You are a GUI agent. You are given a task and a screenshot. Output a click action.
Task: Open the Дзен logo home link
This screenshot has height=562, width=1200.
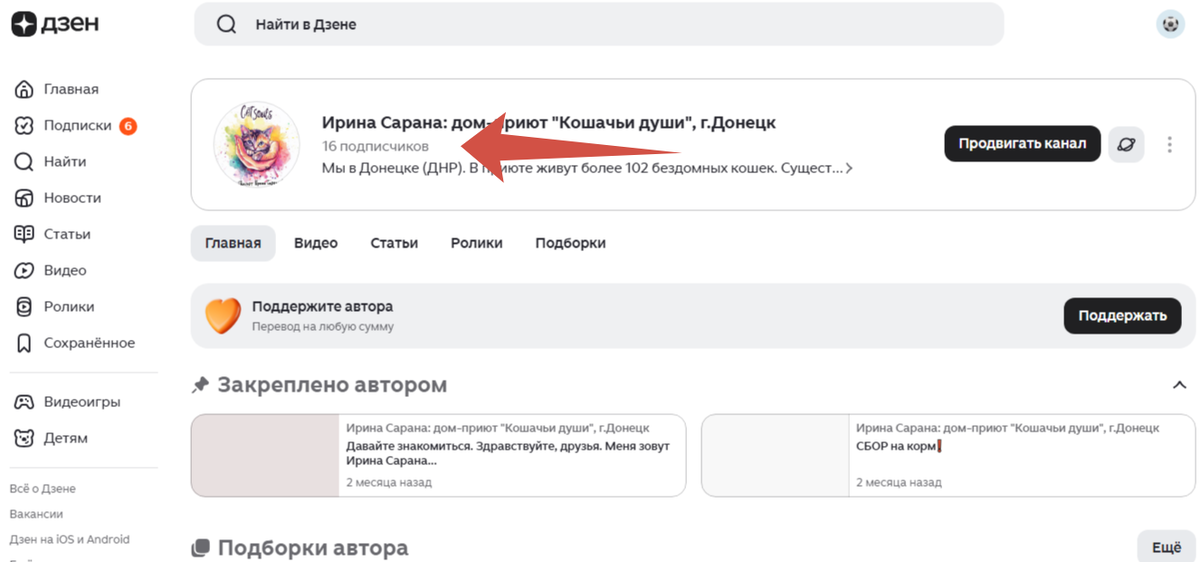(55, 24)
